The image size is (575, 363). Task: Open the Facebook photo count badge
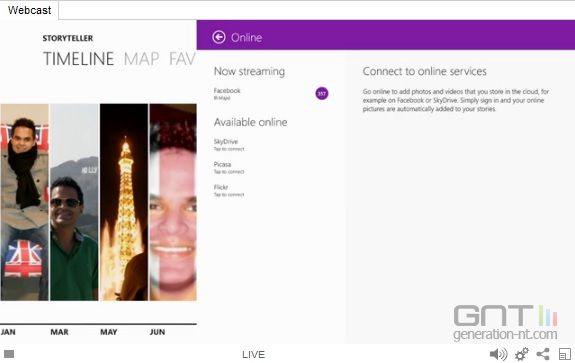click(x=322, y=94)
